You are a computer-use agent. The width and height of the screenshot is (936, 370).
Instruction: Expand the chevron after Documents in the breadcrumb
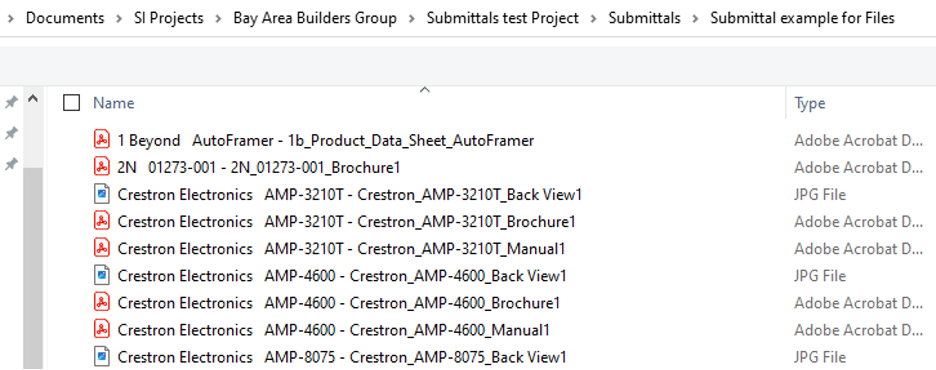118,18
